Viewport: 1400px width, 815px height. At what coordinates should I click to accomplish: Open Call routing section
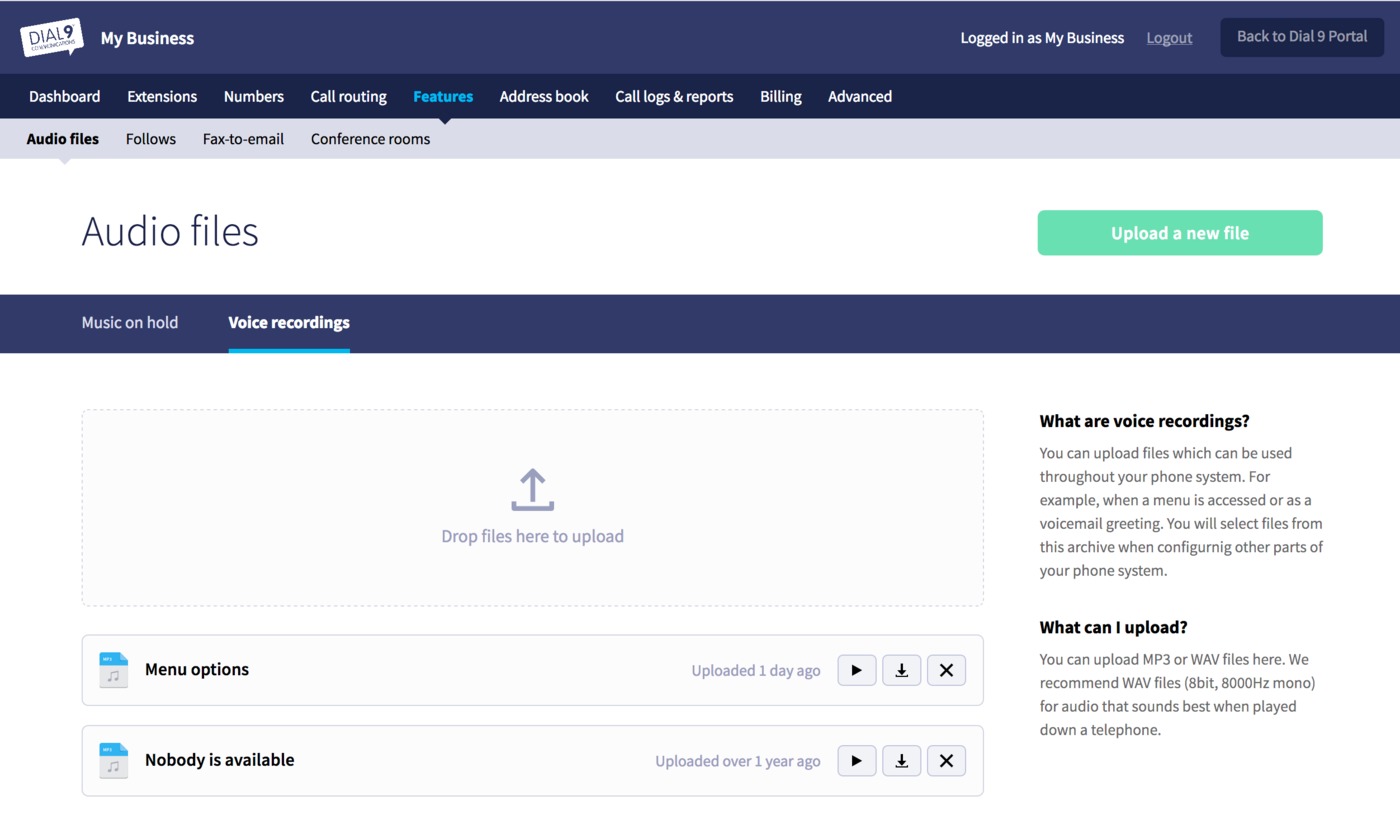(349, 96)
